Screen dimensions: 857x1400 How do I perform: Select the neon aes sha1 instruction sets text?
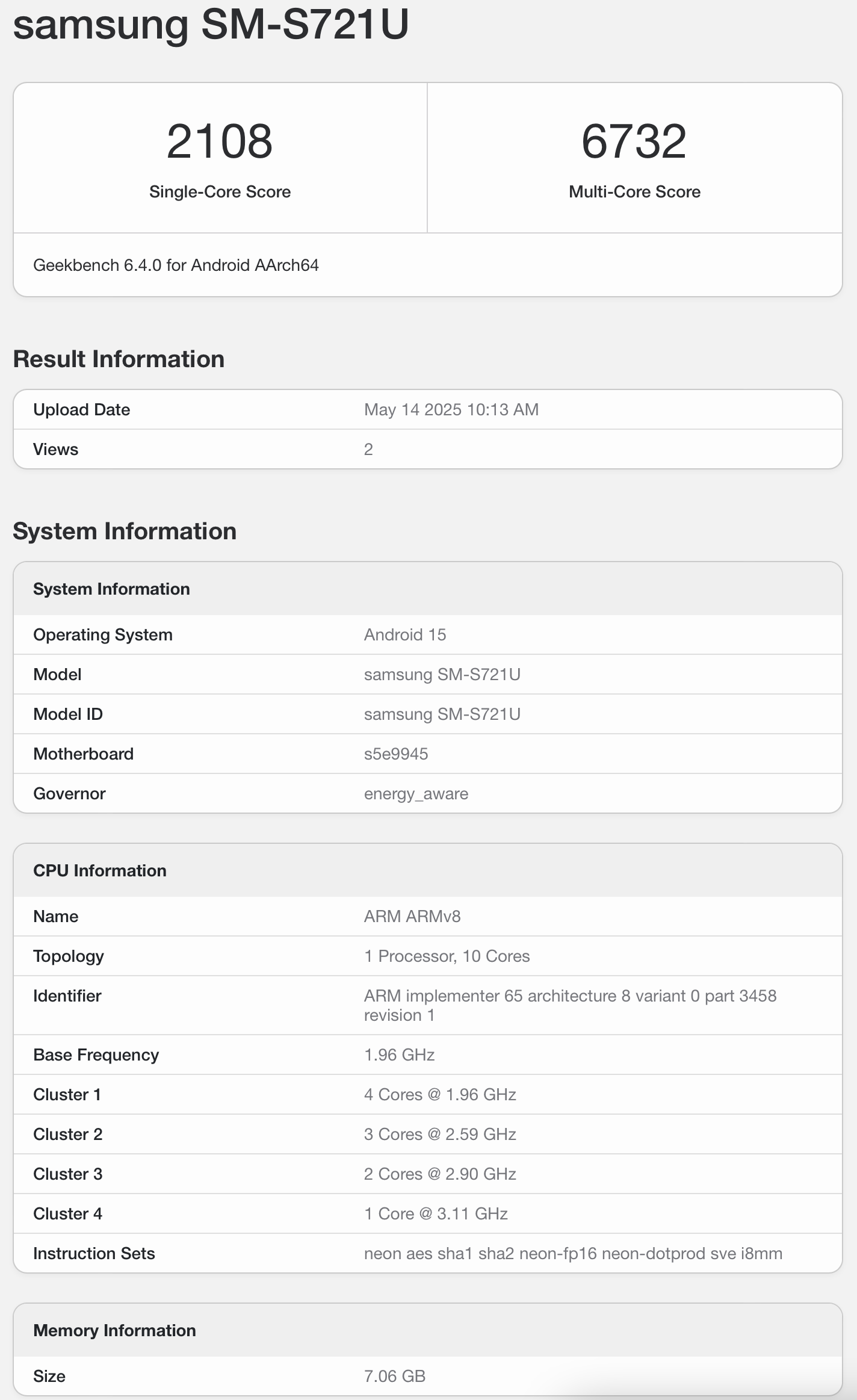tap(573, 1254)
